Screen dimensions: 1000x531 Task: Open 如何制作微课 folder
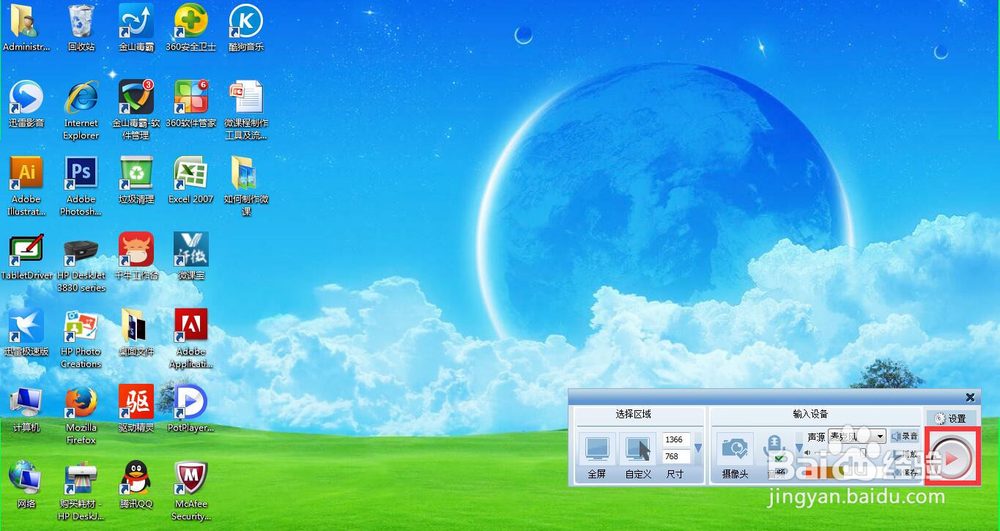pyautogui.click(x=246, y=185)
